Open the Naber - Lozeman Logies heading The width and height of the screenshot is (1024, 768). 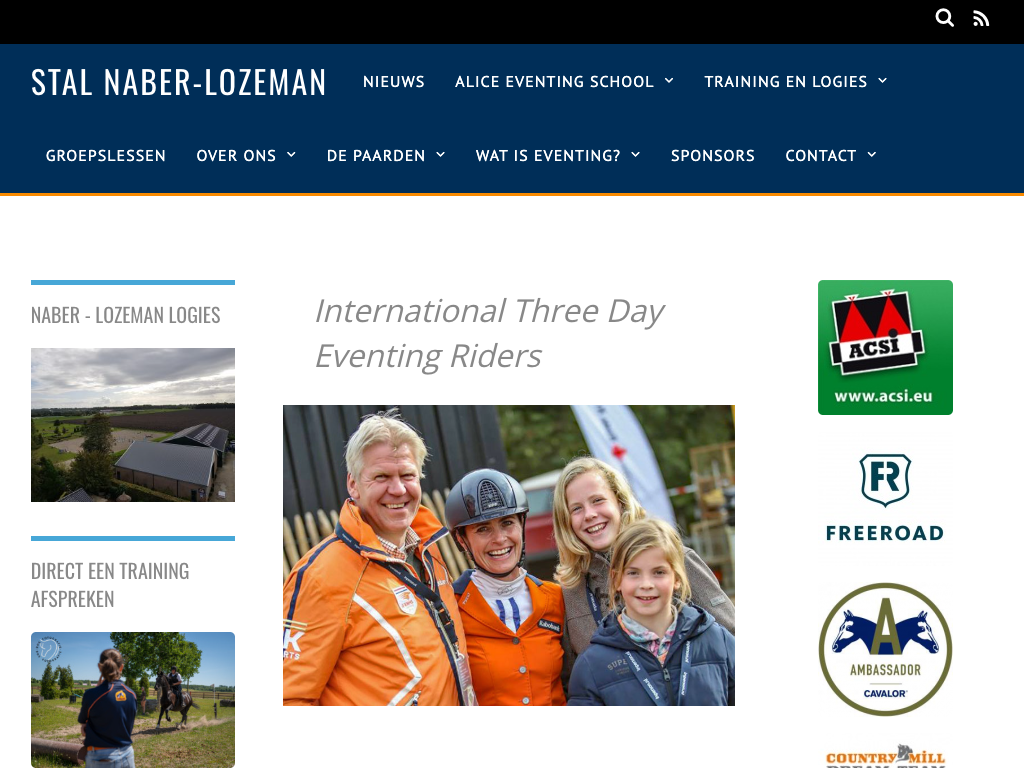(x=125, y=315)
